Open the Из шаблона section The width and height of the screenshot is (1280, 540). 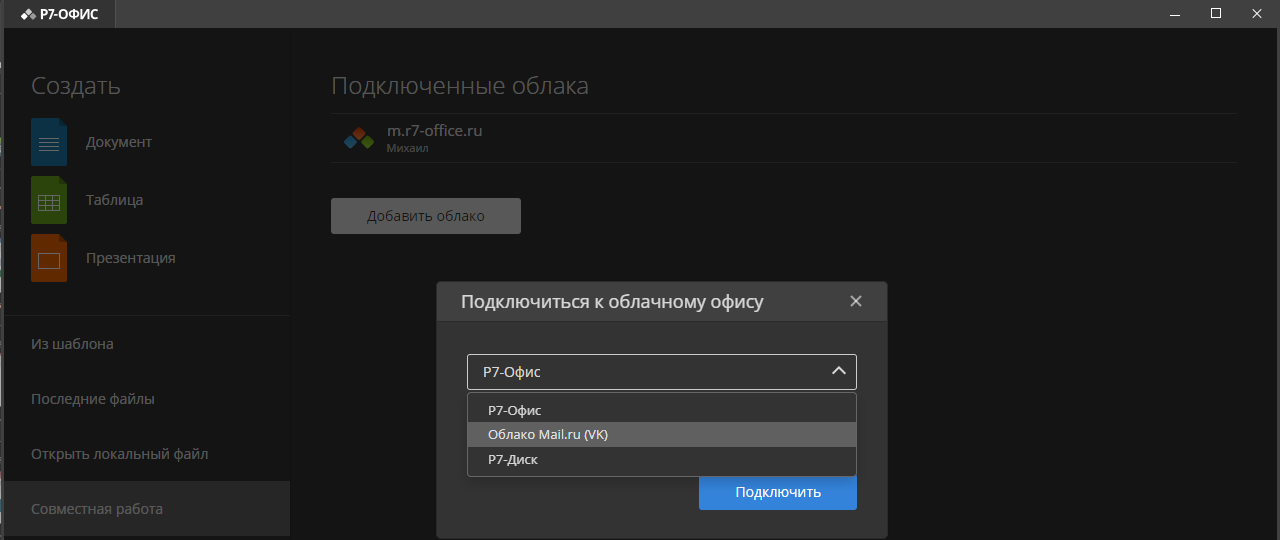(x=146, y=344)
